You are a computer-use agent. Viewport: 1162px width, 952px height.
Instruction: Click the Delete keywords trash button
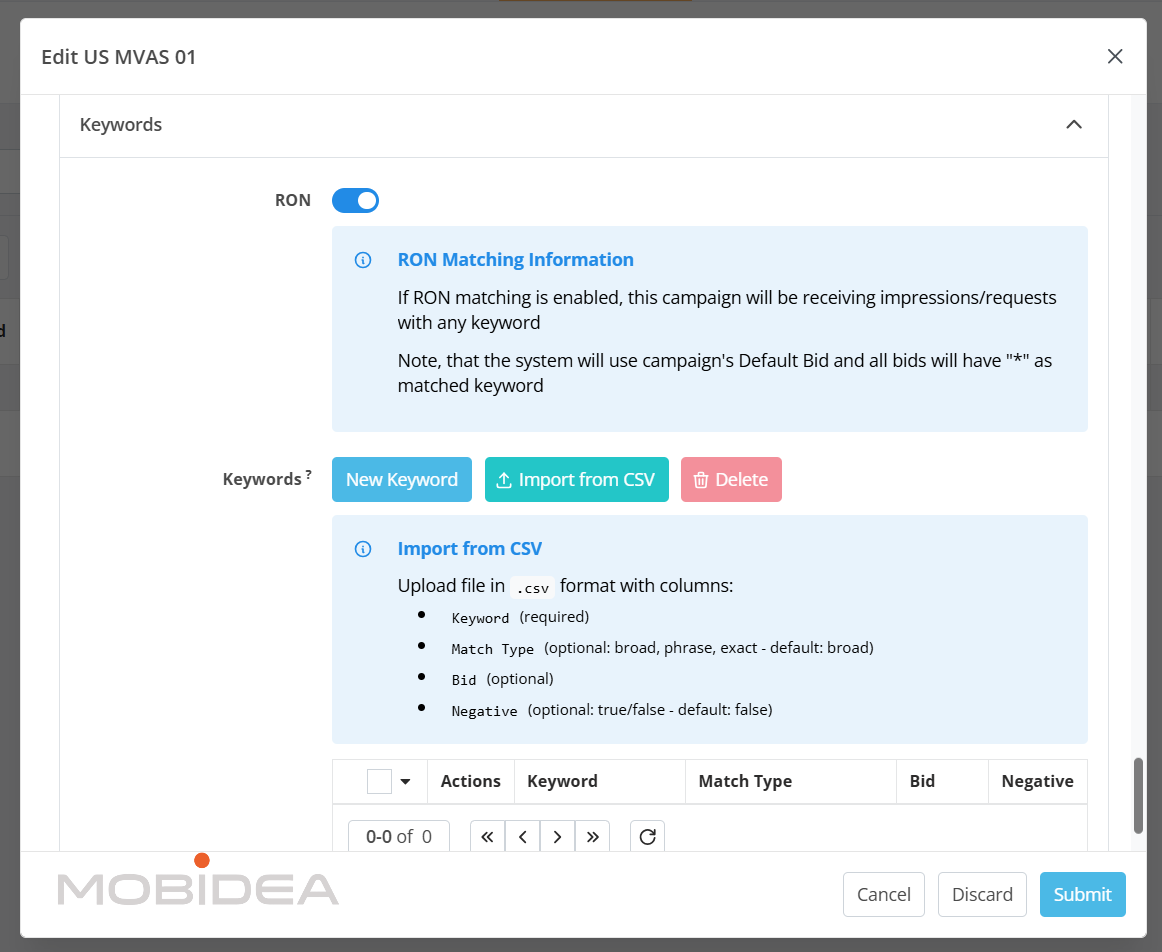coord(731,480)
